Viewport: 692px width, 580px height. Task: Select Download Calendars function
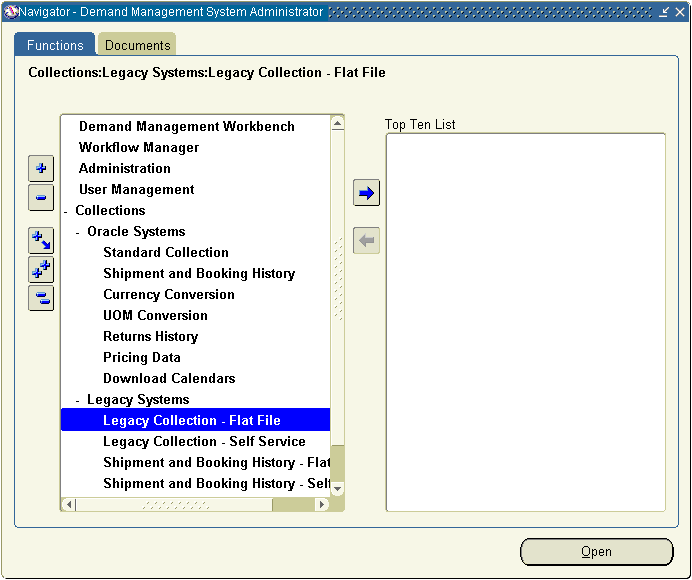click(169, 378)
